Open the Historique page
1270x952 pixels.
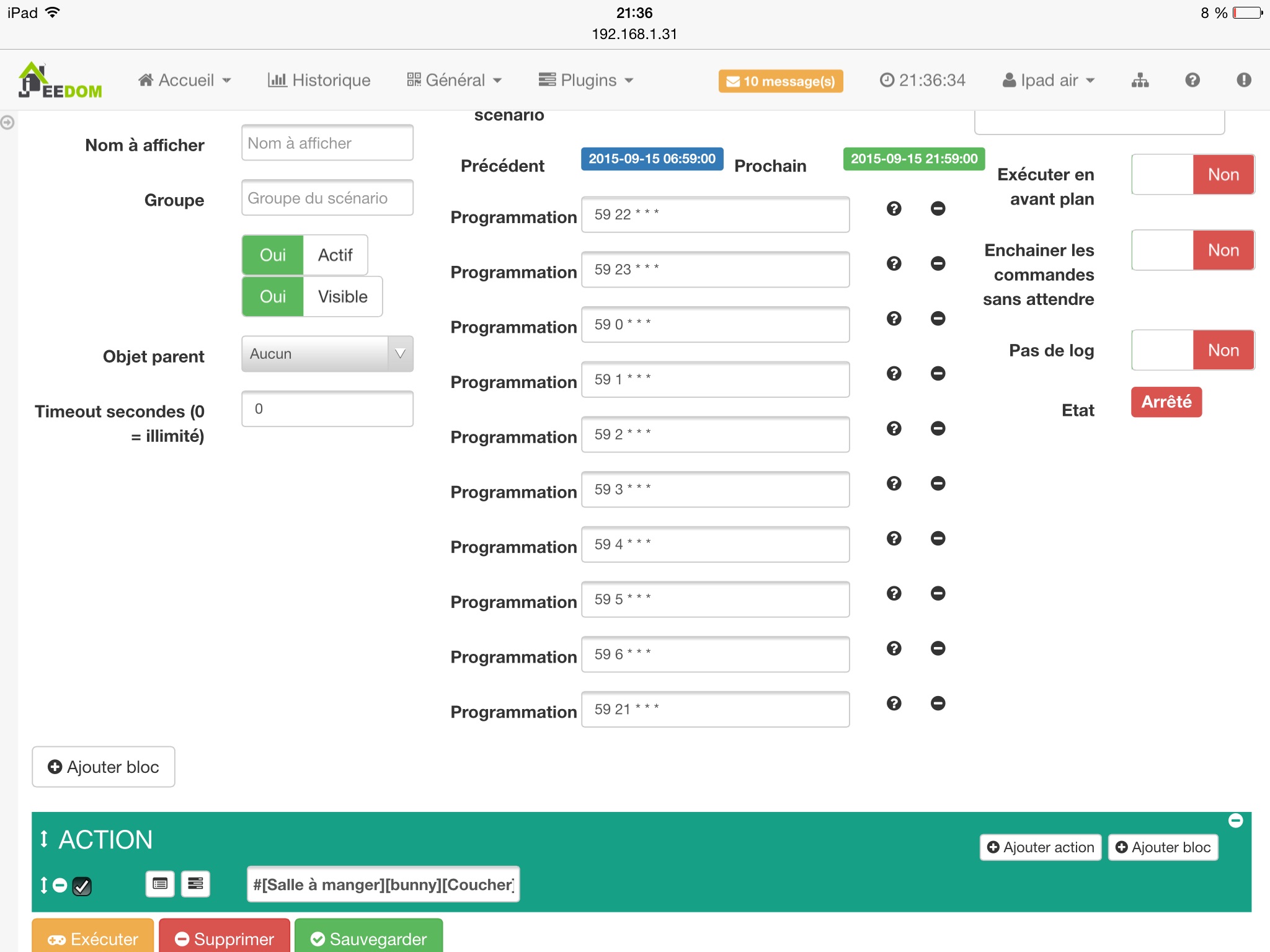coord(319,81)
